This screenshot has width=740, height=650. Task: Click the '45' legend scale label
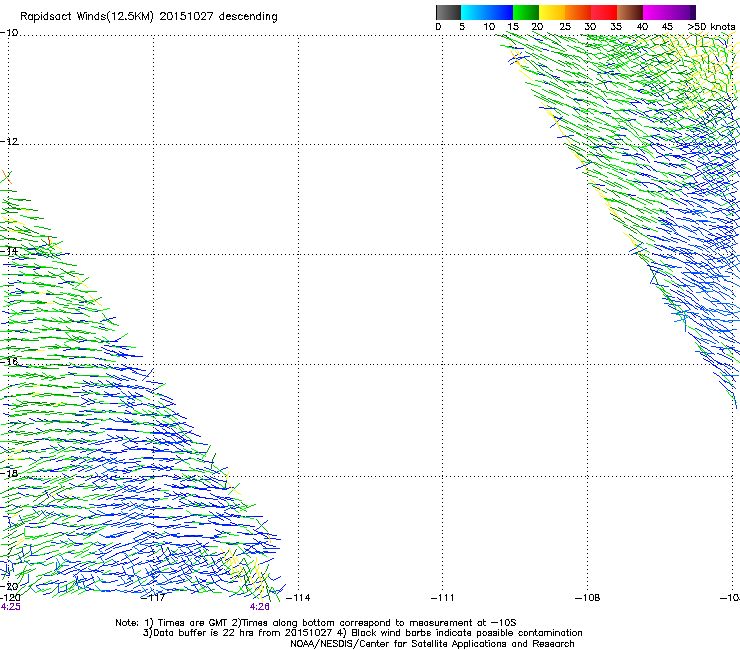[x=667, y=27]
